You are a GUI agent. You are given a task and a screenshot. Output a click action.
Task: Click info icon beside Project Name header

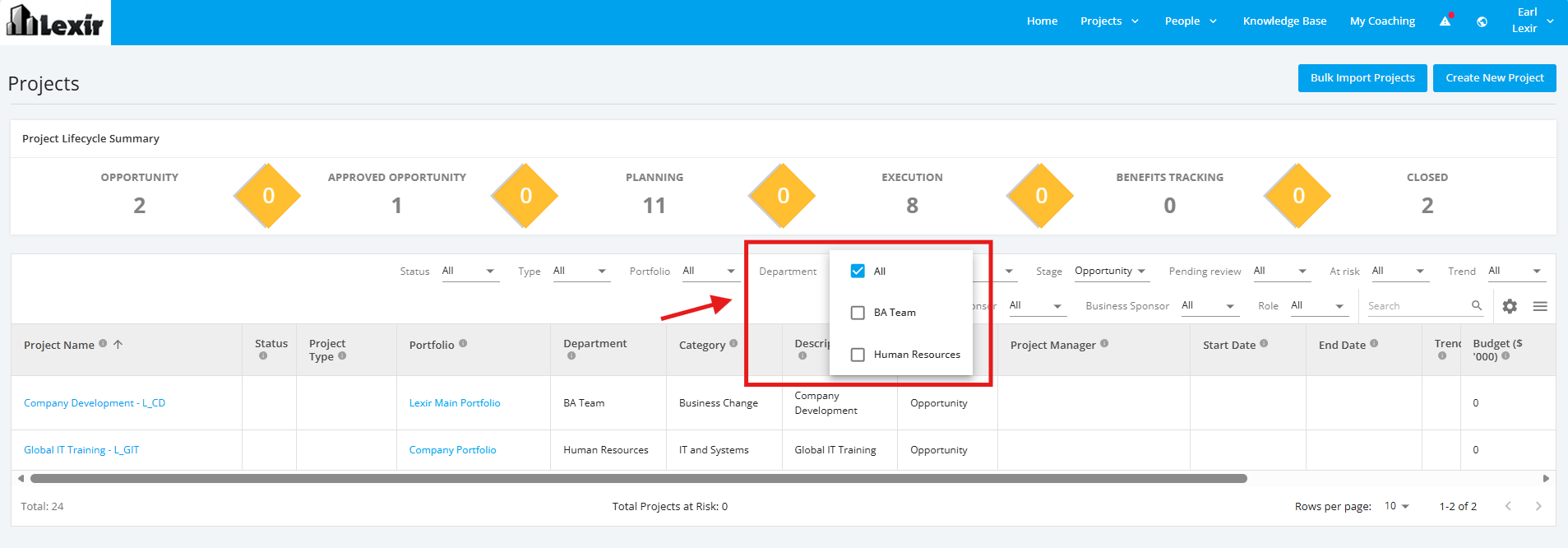coord(103,343)
